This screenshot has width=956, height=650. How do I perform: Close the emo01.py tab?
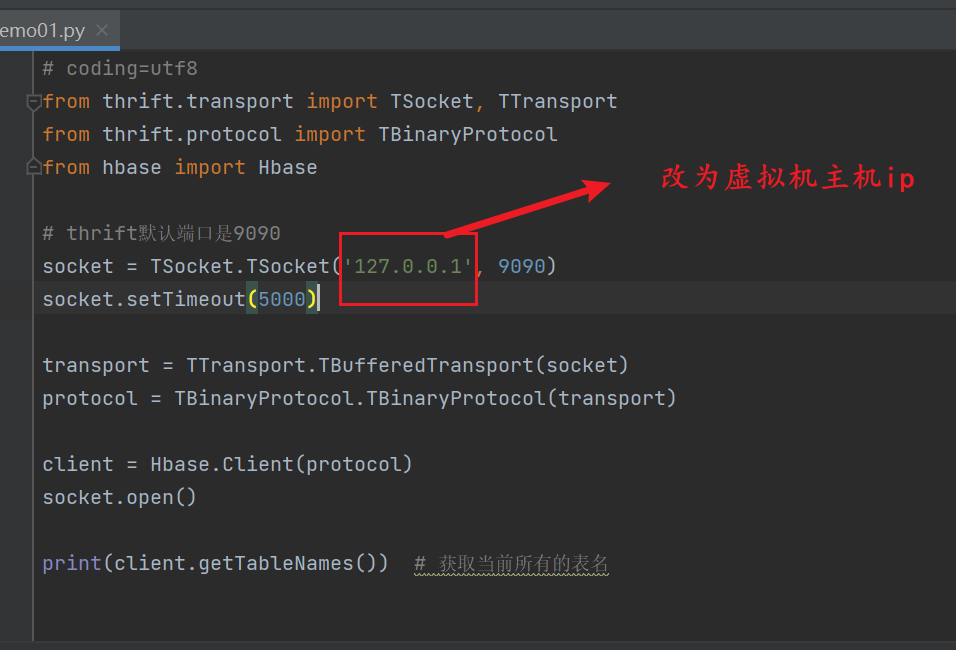click(101, 30)
